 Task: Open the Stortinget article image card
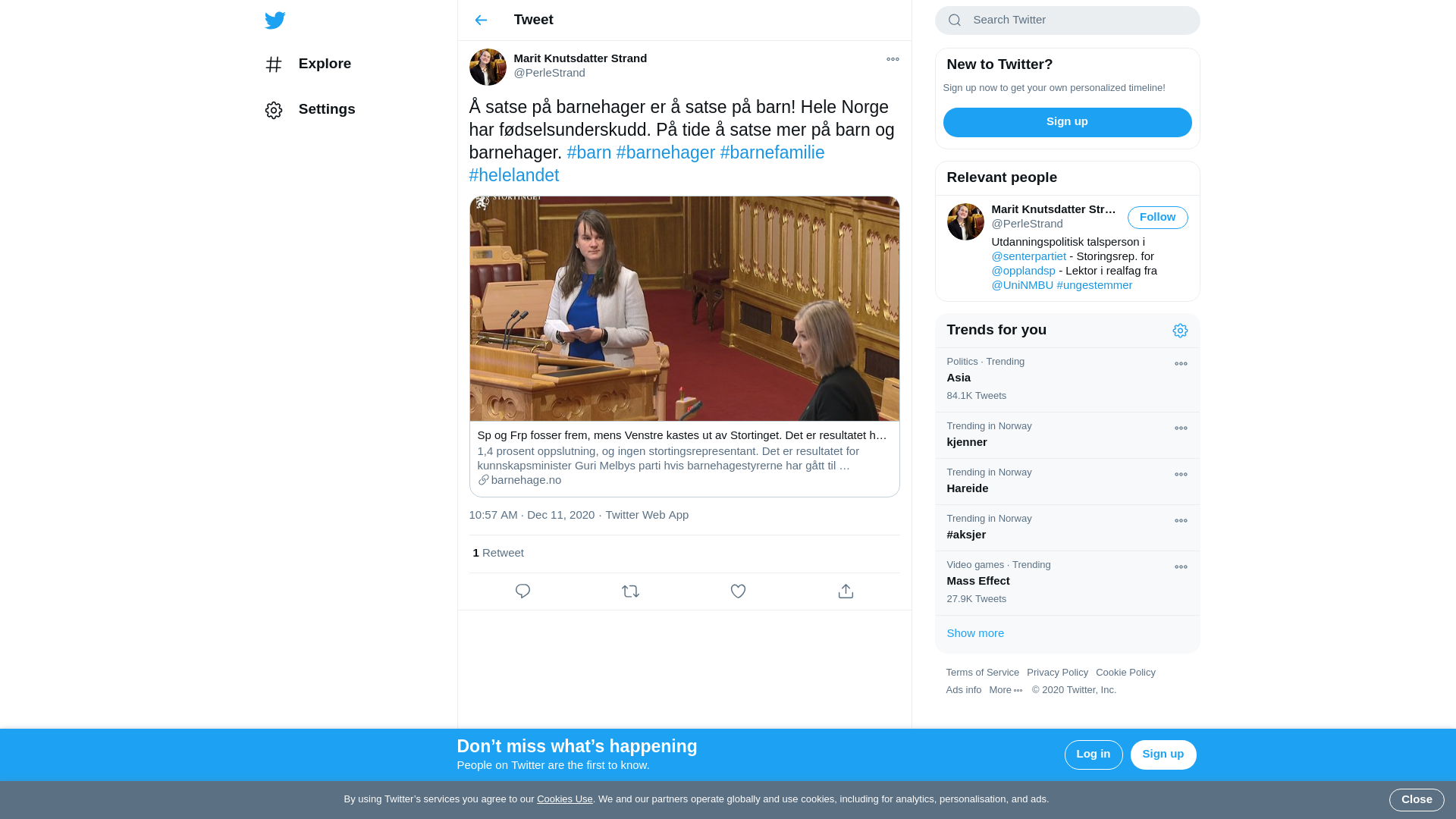tap(684, 309)
